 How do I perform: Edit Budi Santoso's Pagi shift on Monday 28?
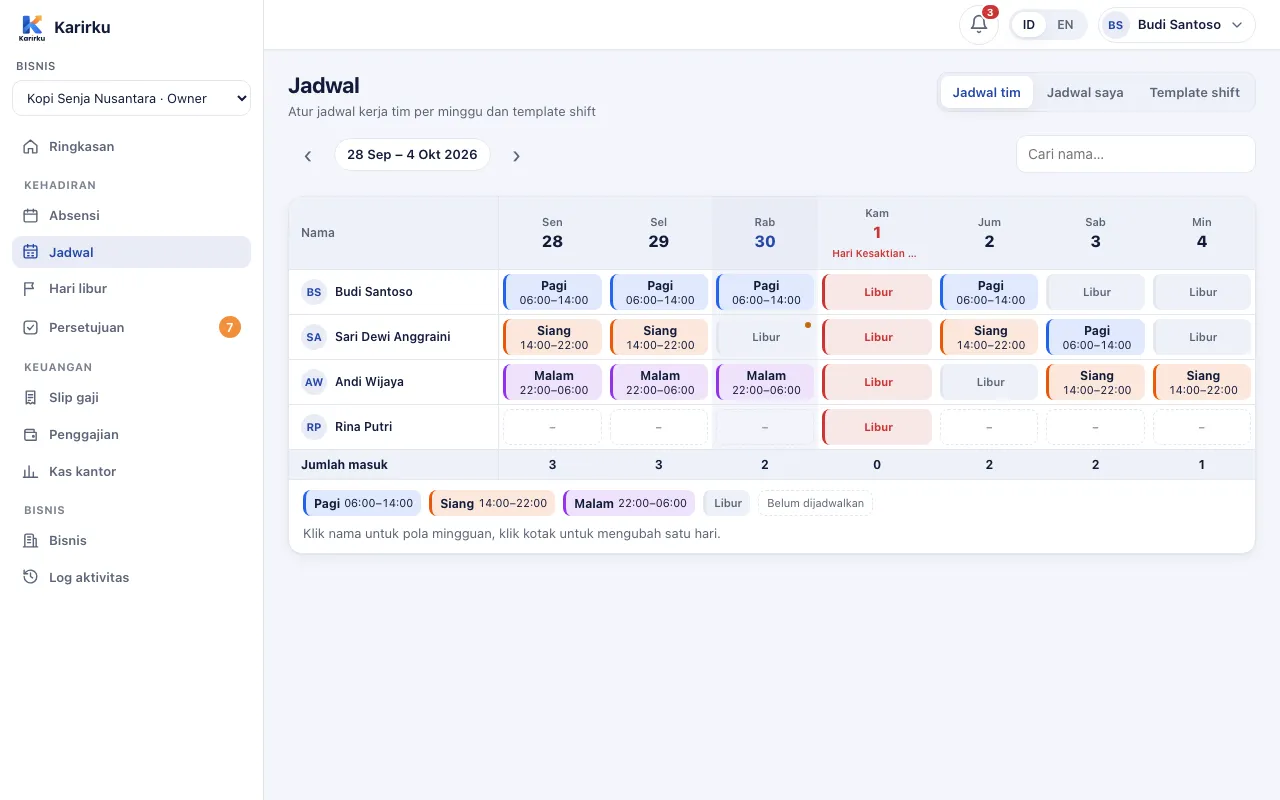(x=553, y=292)
